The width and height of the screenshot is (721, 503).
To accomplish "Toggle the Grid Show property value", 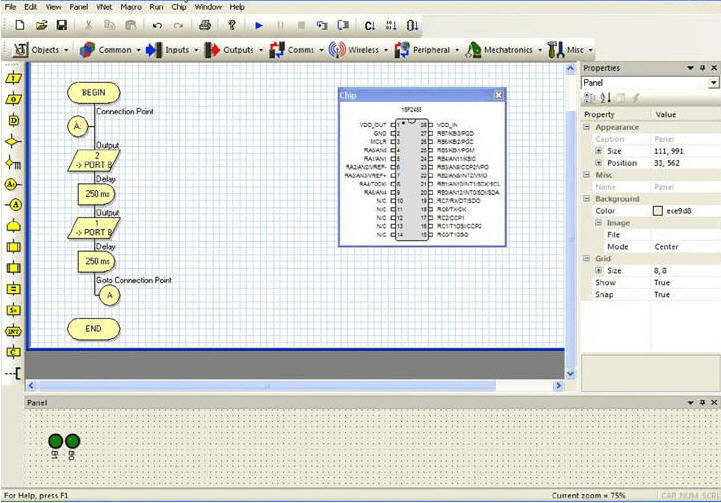I will (x=662, y=283).
